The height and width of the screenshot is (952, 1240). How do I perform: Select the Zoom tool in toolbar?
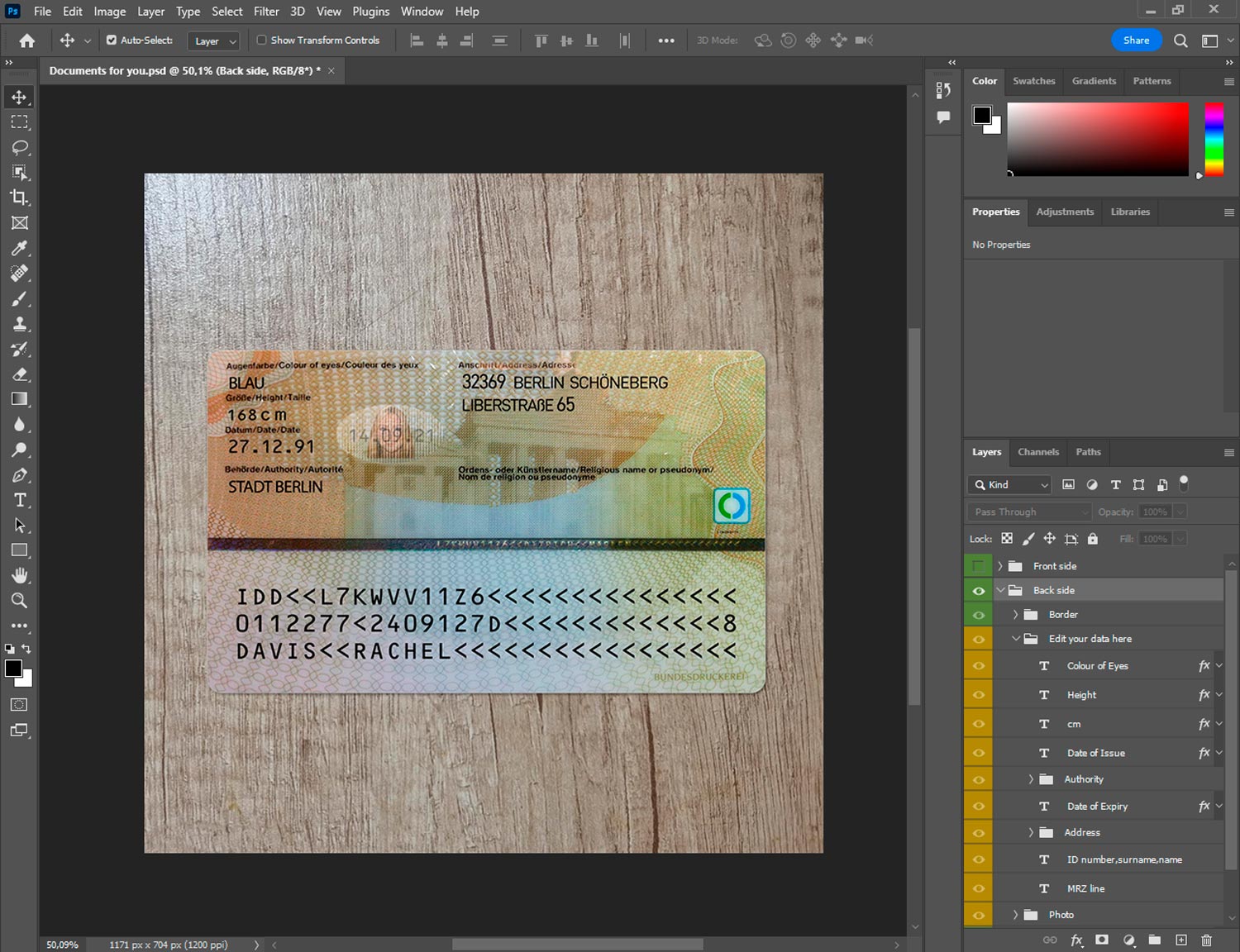(x=20, y=601)
